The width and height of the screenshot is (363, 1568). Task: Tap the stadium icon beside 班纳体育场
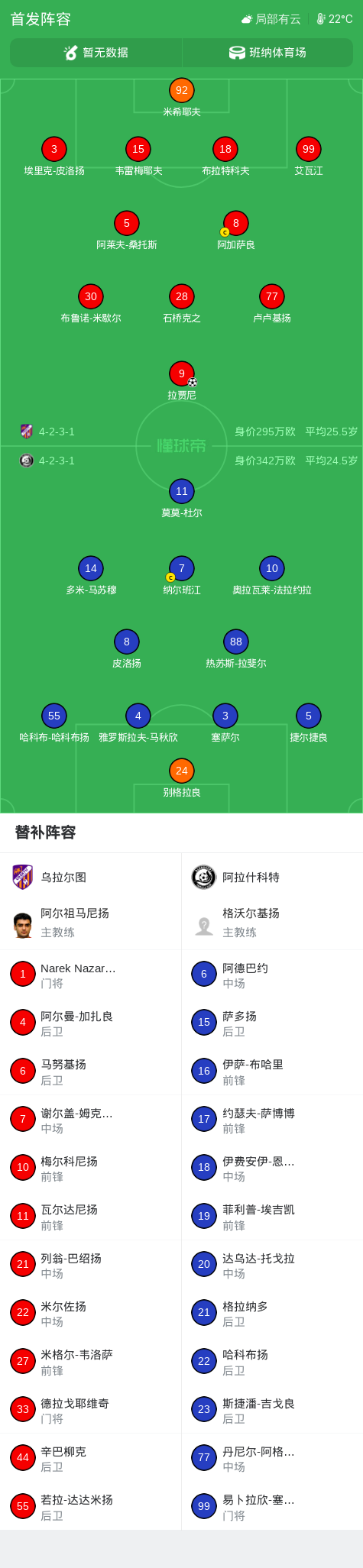pos(237,53)
